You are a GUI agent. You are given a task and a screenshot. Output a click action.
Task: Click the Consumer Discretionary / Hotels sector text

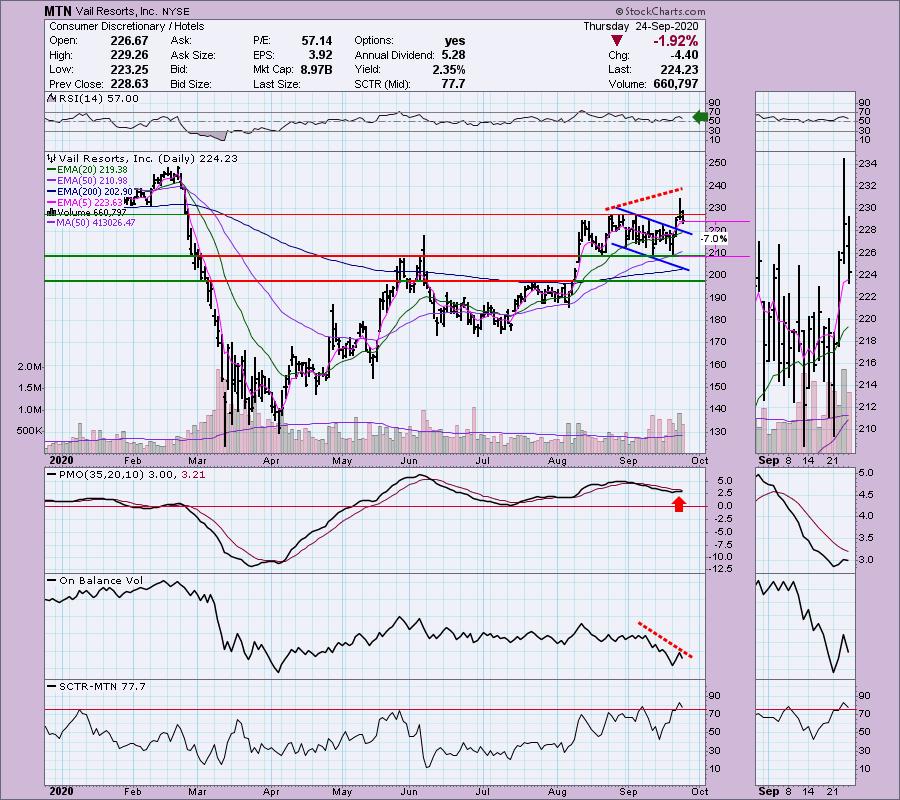(126, 26)
